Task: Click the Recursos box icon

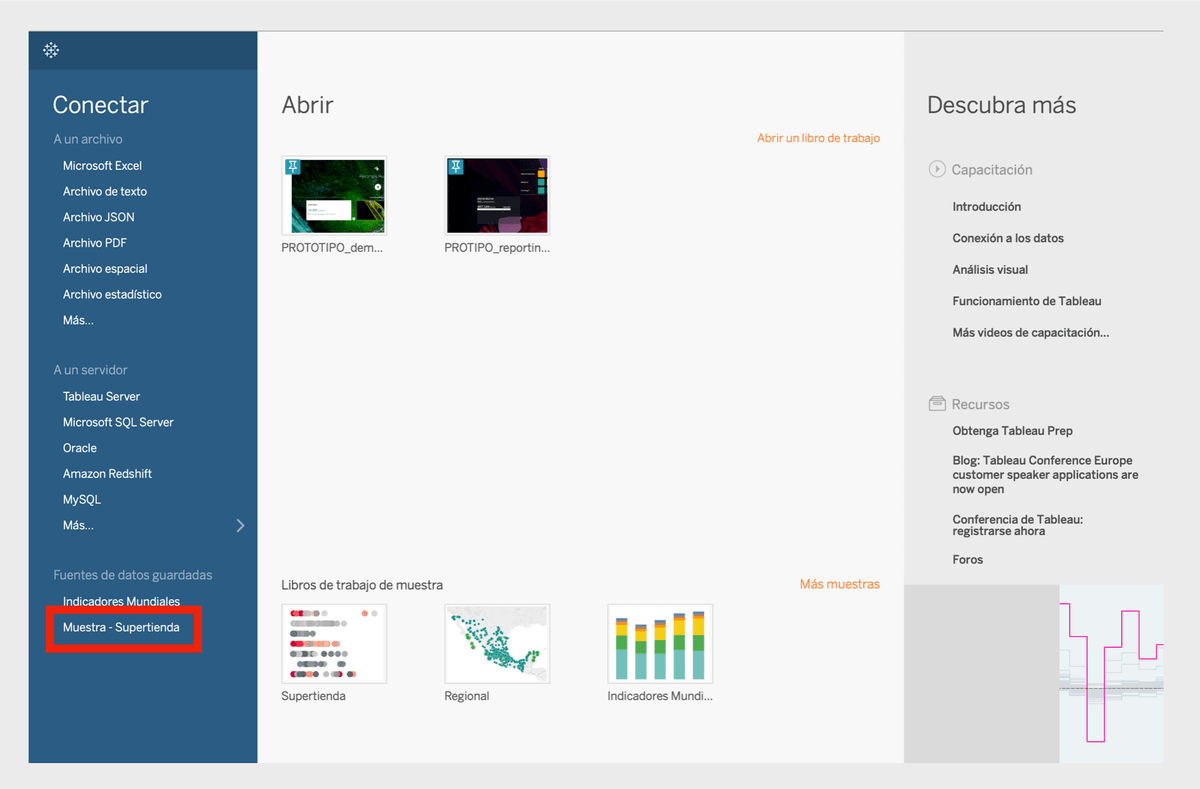Action: click(x=937, y=404)
